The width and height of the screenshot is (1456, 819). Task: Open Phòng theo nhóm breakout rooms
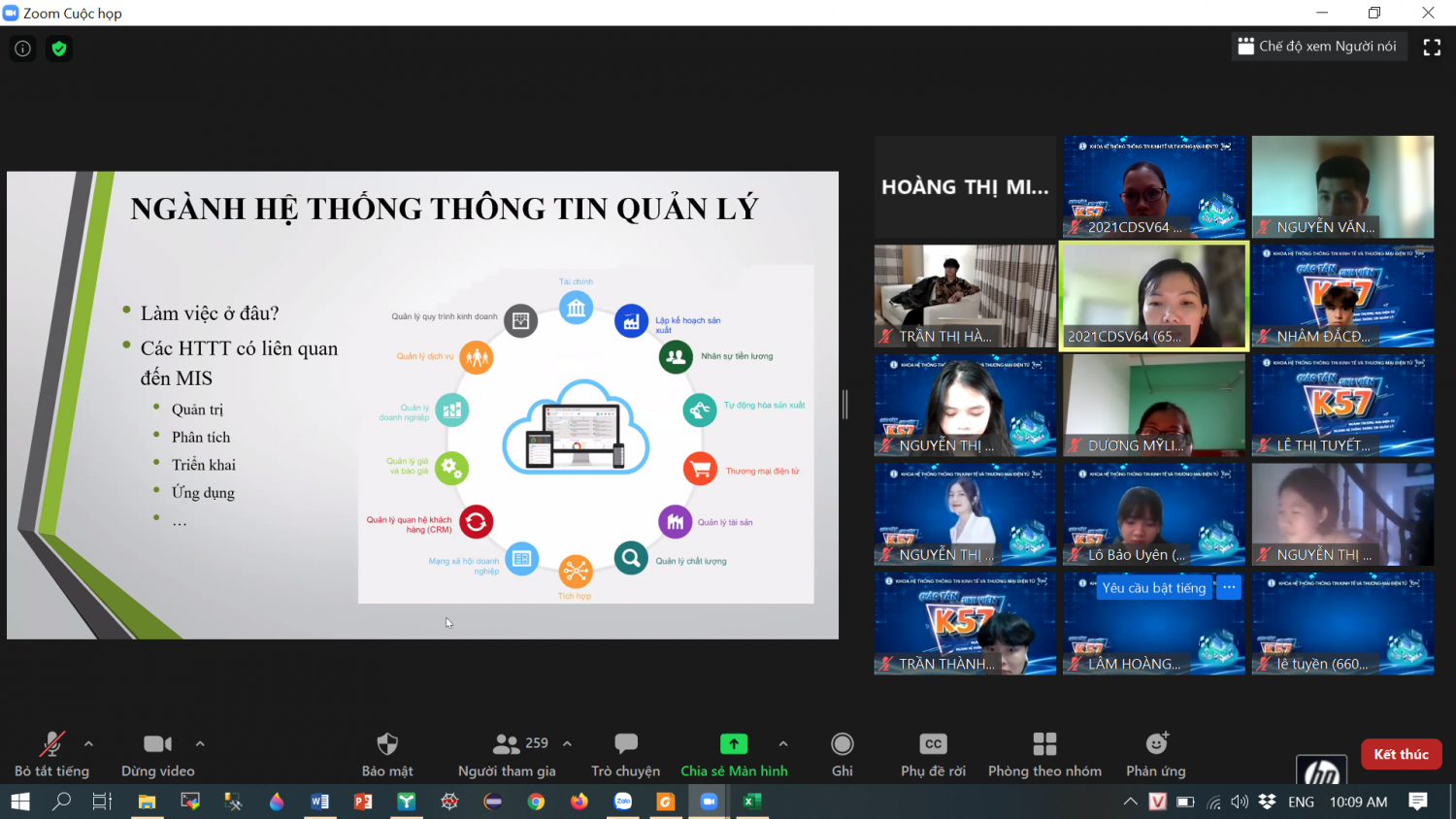(1044, 755)
